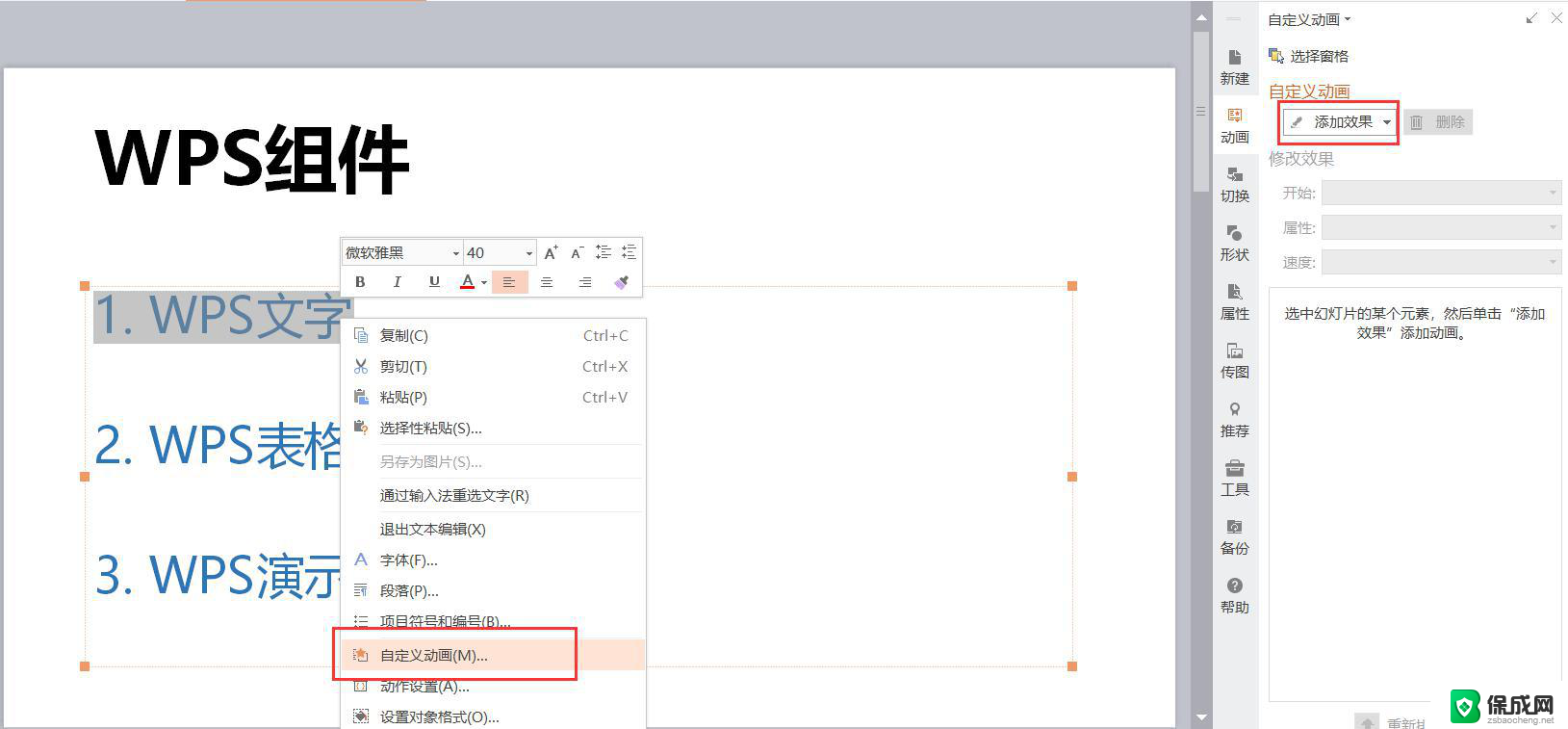
Task: Open the 选择窗格 selection pane
Action: (1309, 56)
